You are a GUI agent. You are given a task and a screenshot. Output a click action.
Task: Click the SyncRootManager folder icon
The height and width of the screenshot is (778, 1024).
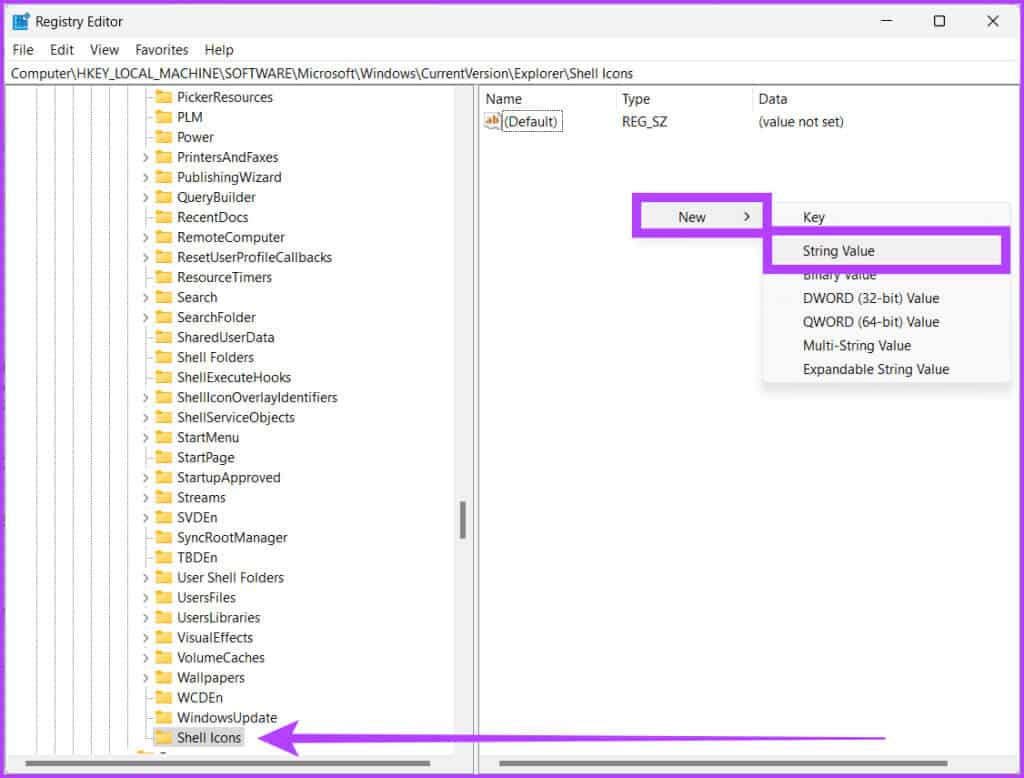click(x=163, y=538)
